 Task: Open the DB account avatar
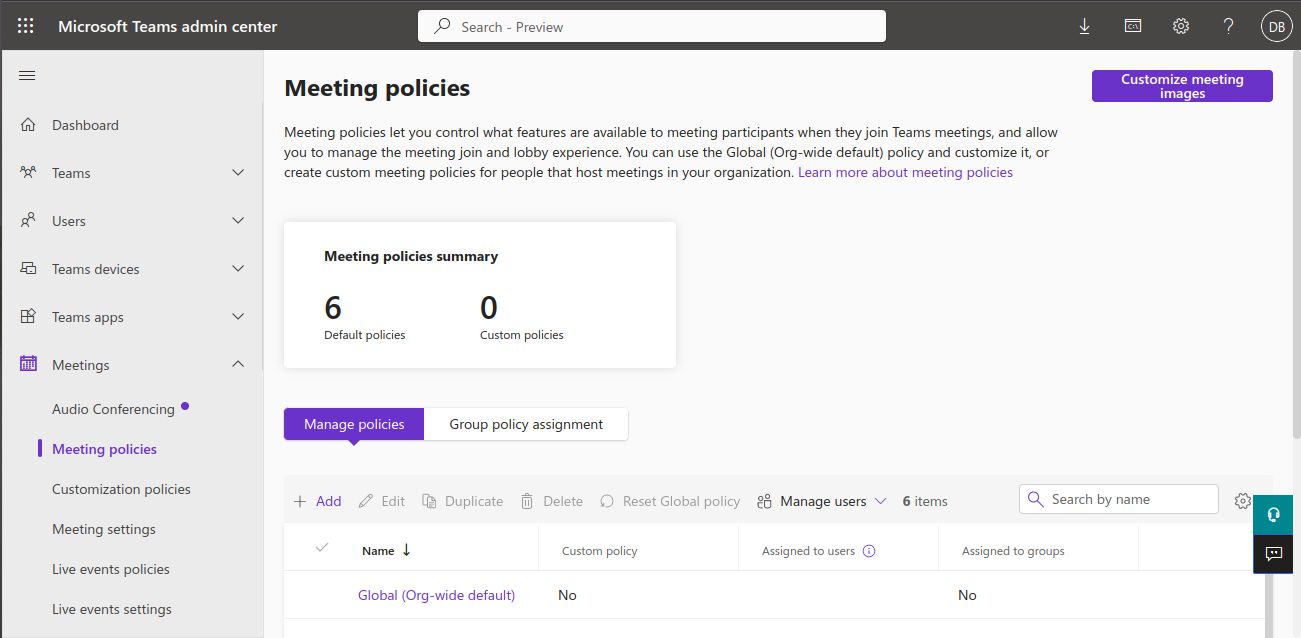point(1277,27)
